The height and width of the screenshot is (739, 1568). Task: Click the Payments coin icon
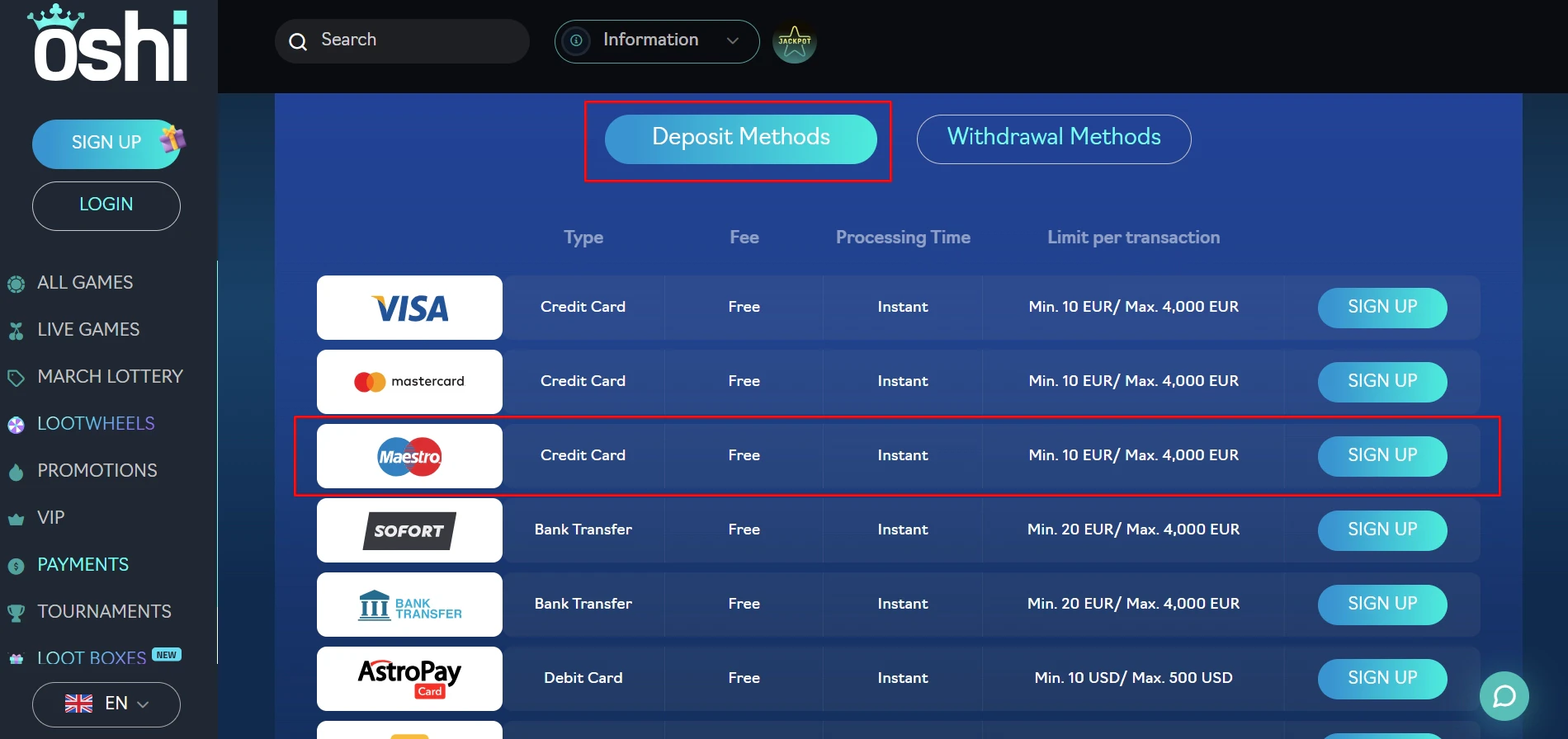tap(16, 567)
